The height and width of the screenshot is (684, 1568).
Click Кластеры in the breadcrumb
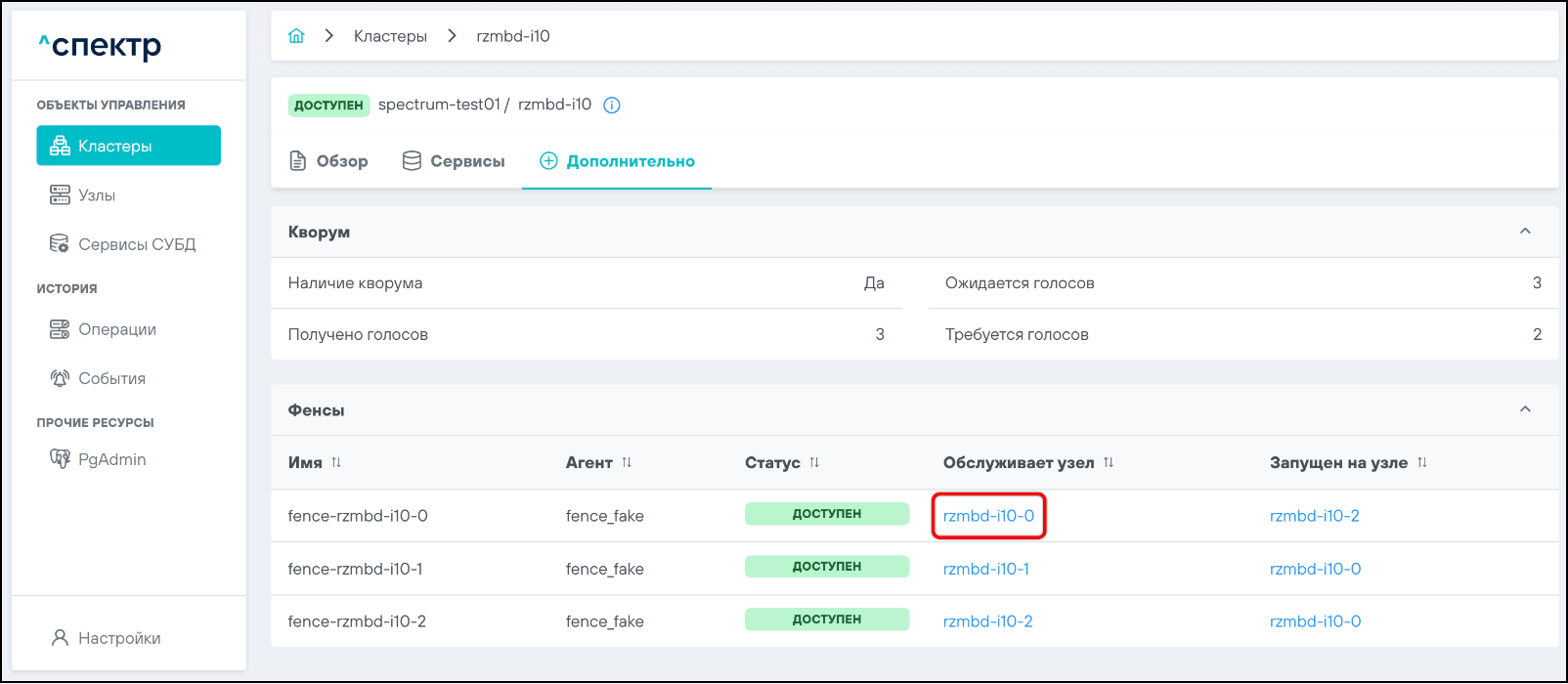click(x=390, y=36)
